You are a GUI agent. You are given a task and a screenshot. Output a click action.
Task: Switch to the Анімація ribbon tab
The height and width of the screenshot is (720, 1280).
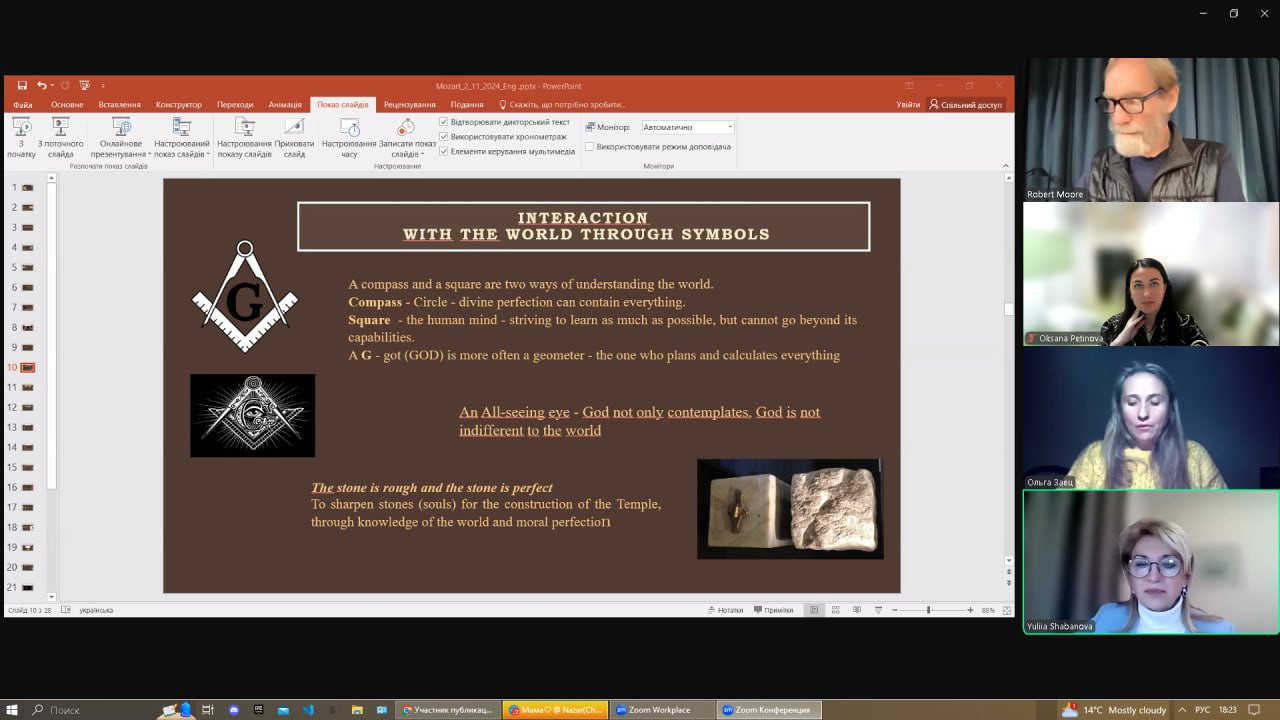pos(285,104)
